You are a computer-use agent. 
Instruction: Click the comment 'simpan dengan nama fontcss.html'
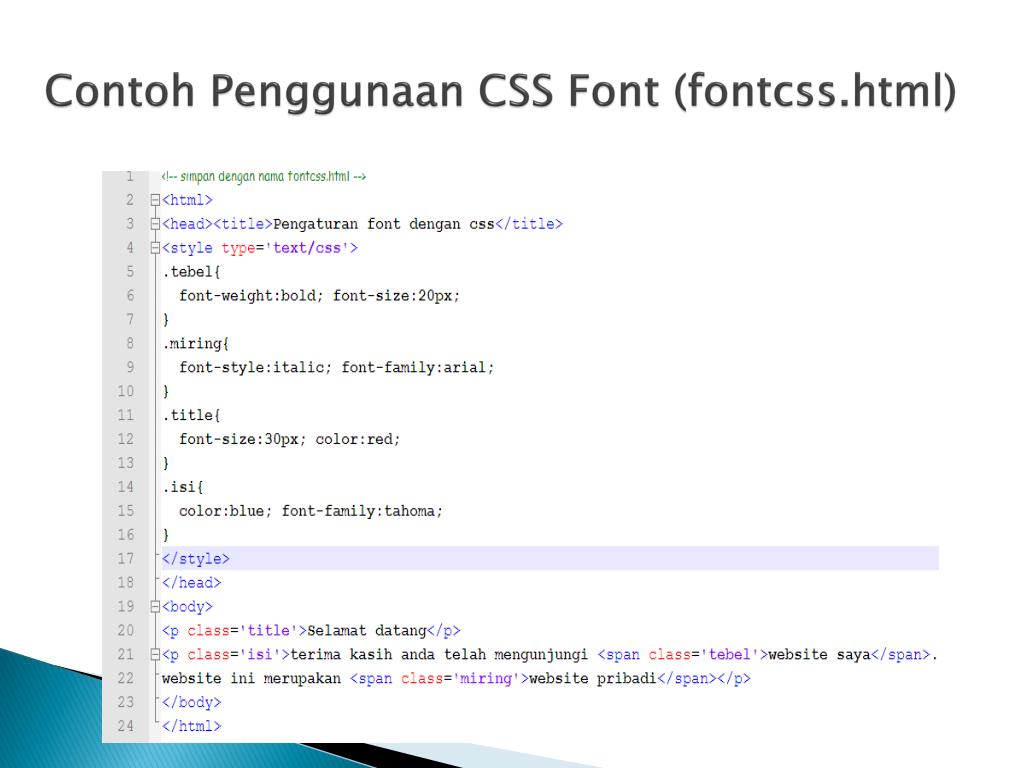click(x=264, y=176)
